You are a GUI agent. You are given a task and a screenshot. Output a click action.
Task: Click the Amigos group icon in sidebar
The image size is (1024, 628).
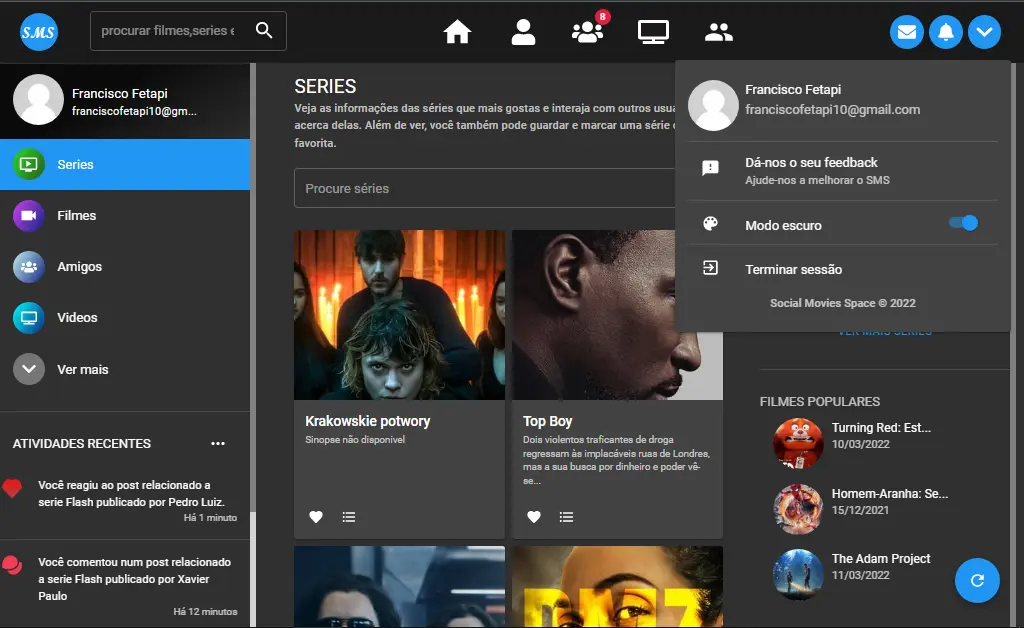point(29,266)
